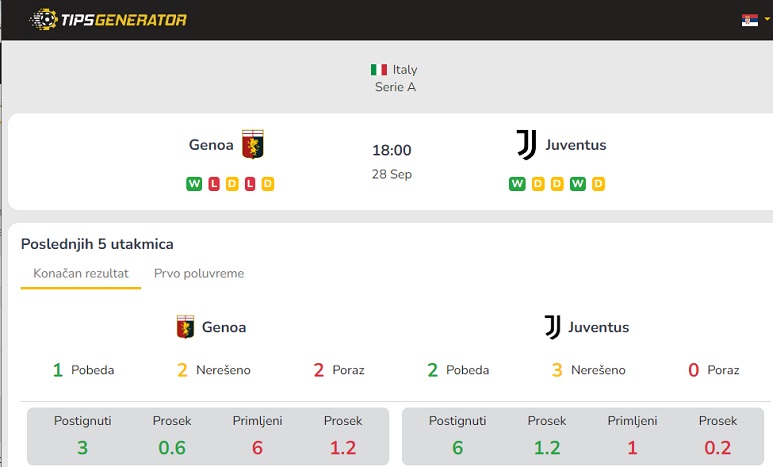Viewport: 773px width, 467px height.
Task: Click the TipsGenerator logo
Action: click(108, 20)
